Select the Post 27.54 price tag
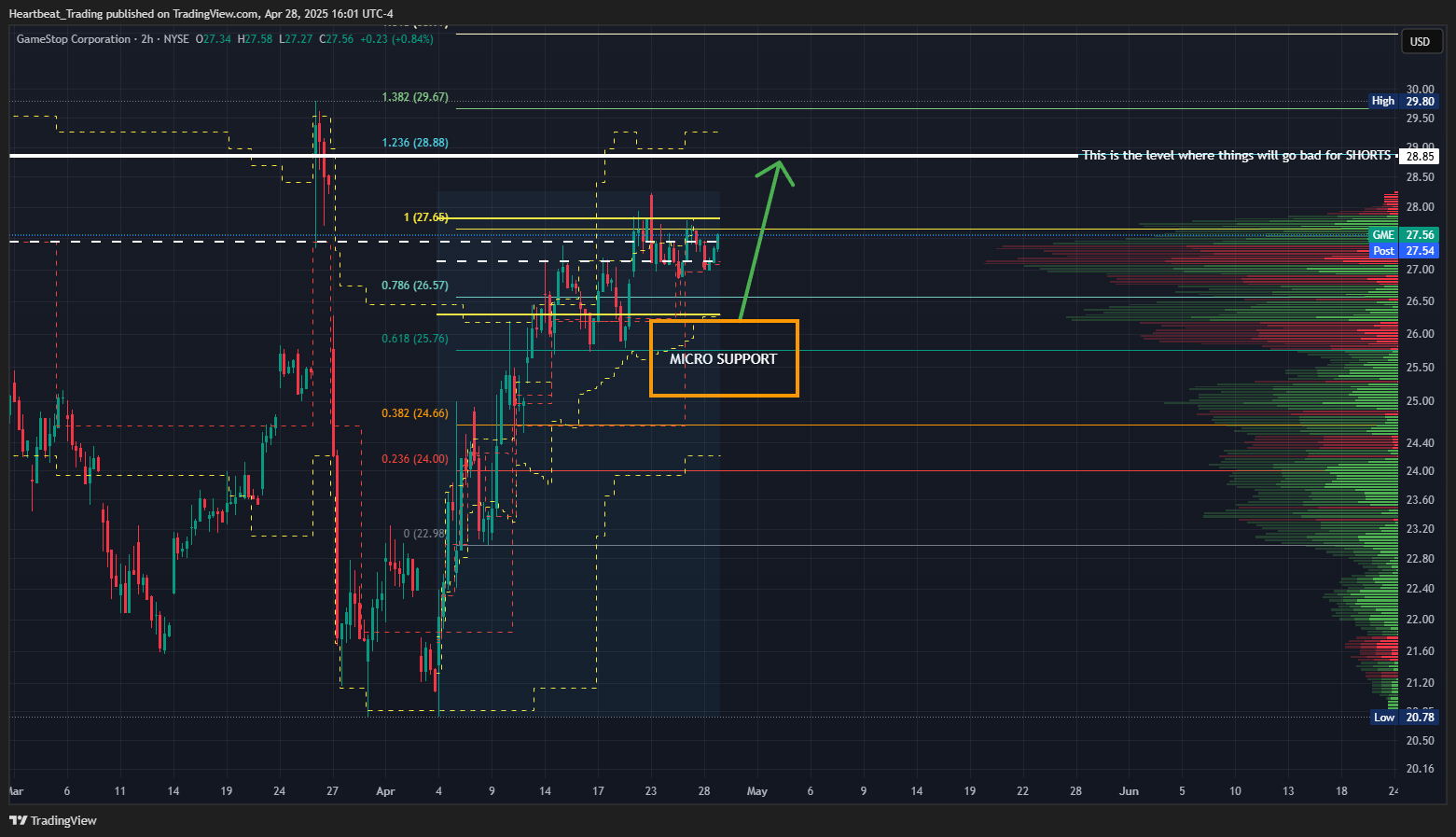The height and width of the screenshot is (837, 1456). [1404, 250]
